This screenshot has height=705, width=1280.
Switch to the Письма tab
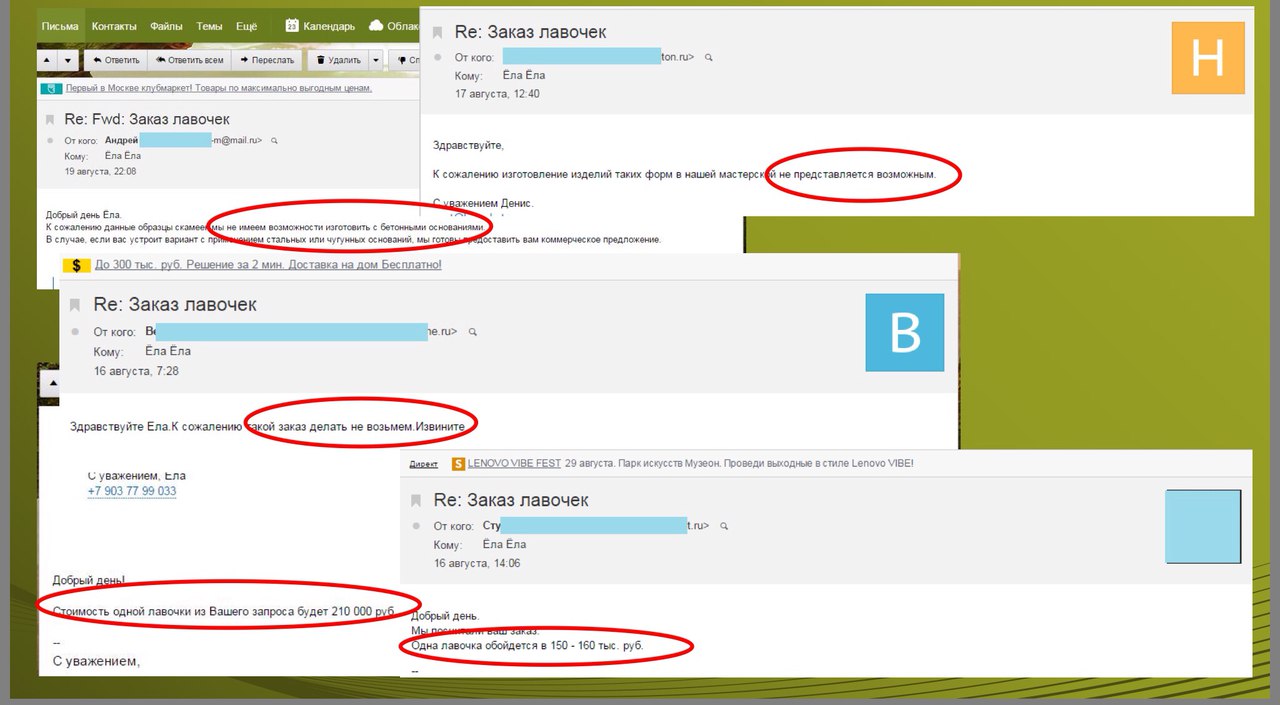pyautogui.click(x=60, y=26)
